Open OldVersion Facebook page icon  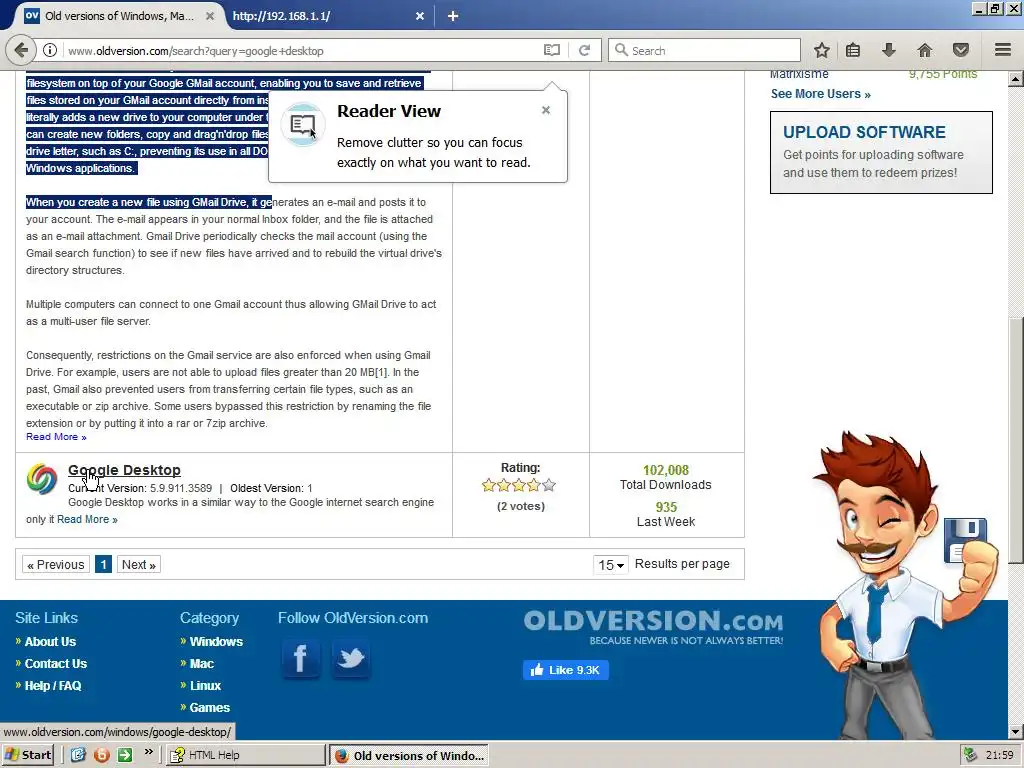click(x=301, y=658)
